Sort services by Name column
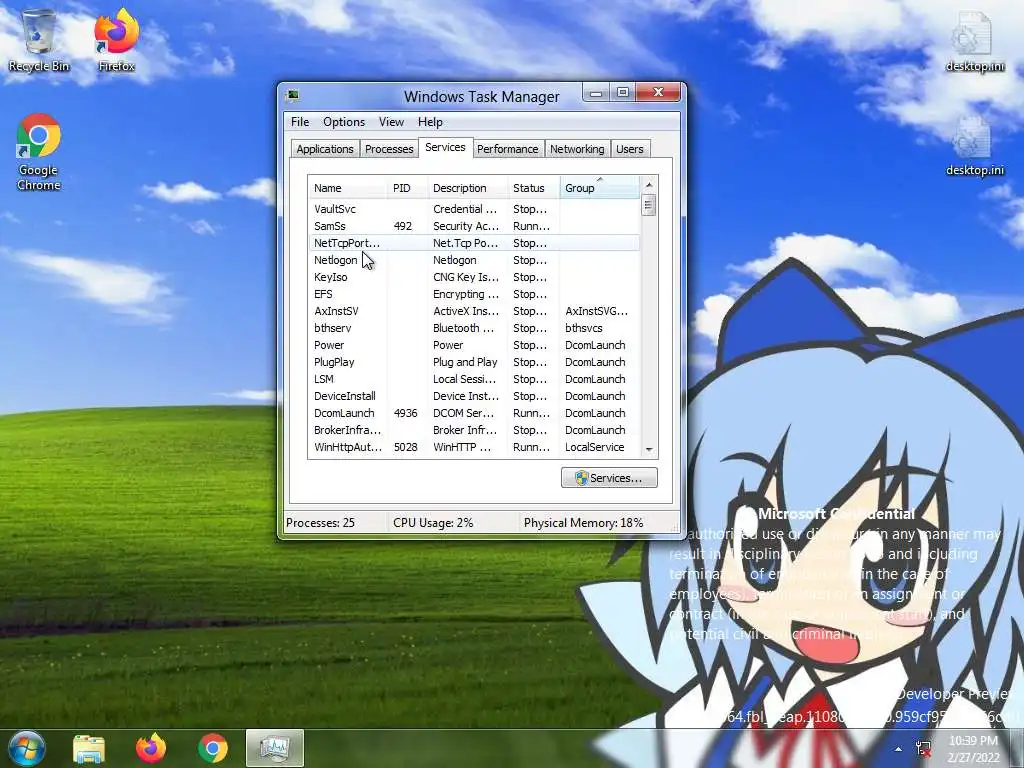Screen dimensions: 1024x768 347,188
